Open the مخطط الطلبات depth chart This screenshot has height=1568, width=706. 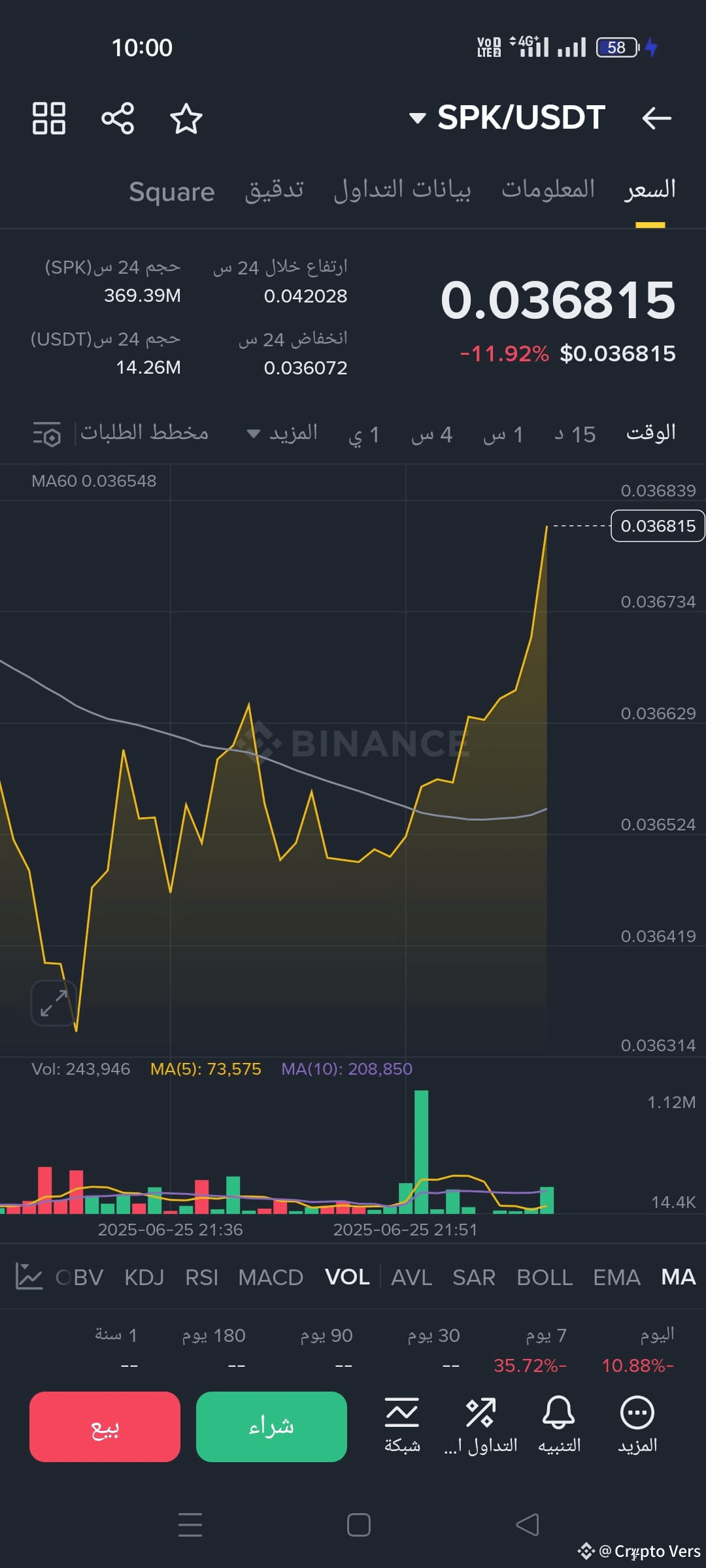[x=144, y=433]
